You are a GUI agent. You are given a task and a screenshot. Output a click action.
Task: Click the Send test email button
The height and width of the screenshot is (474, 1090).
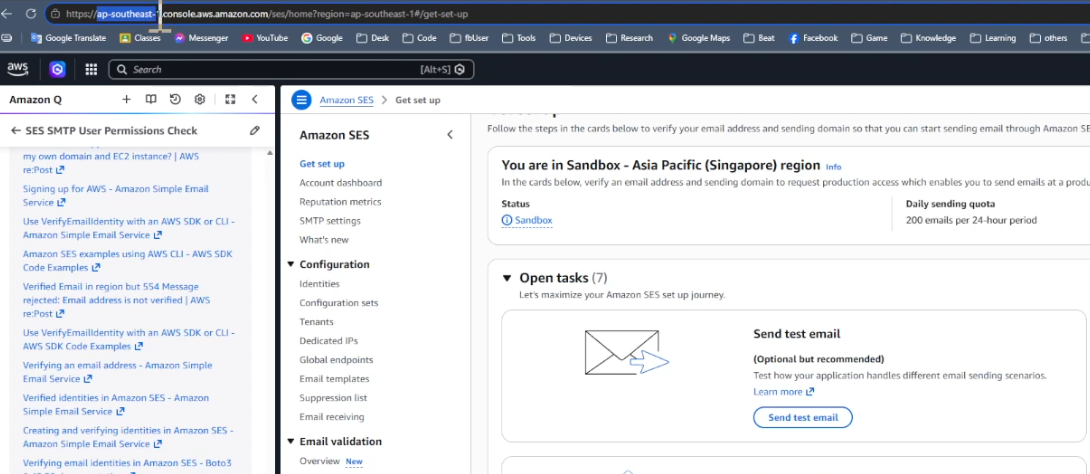[x=802, y=418]
